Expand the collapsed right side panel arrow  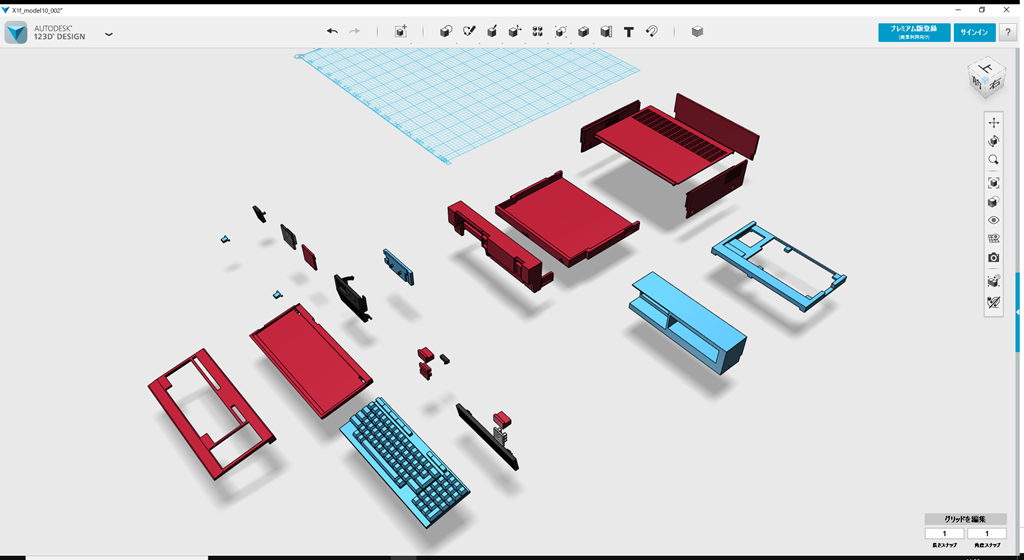pyautogui.click(x=1018, y=313)
